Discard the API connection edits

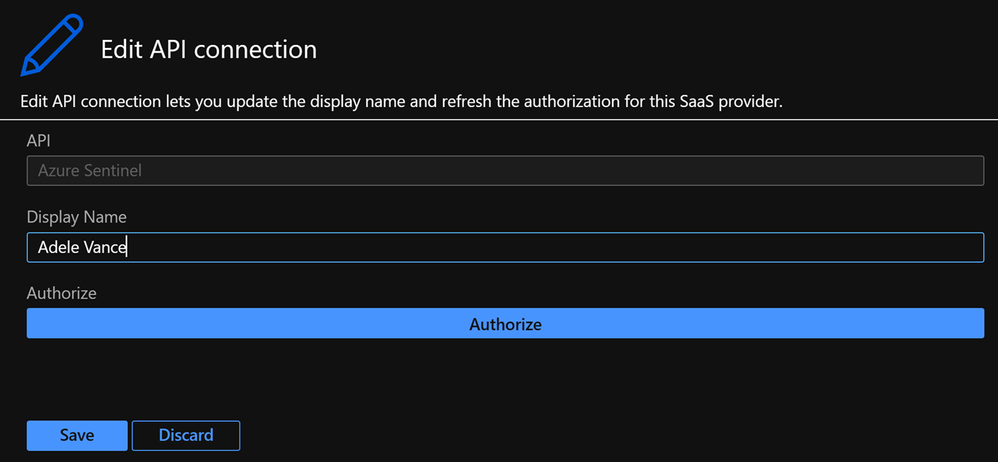[186, 435]
